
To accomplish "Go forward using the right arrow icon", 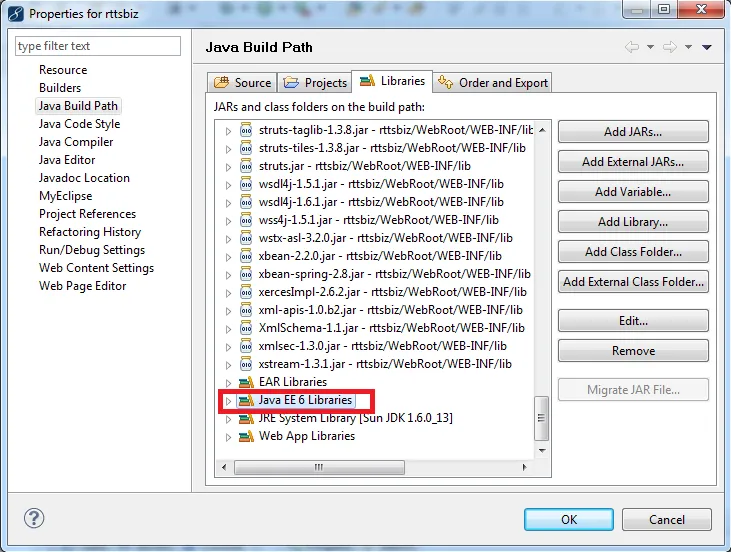I will tap(670, 47).
